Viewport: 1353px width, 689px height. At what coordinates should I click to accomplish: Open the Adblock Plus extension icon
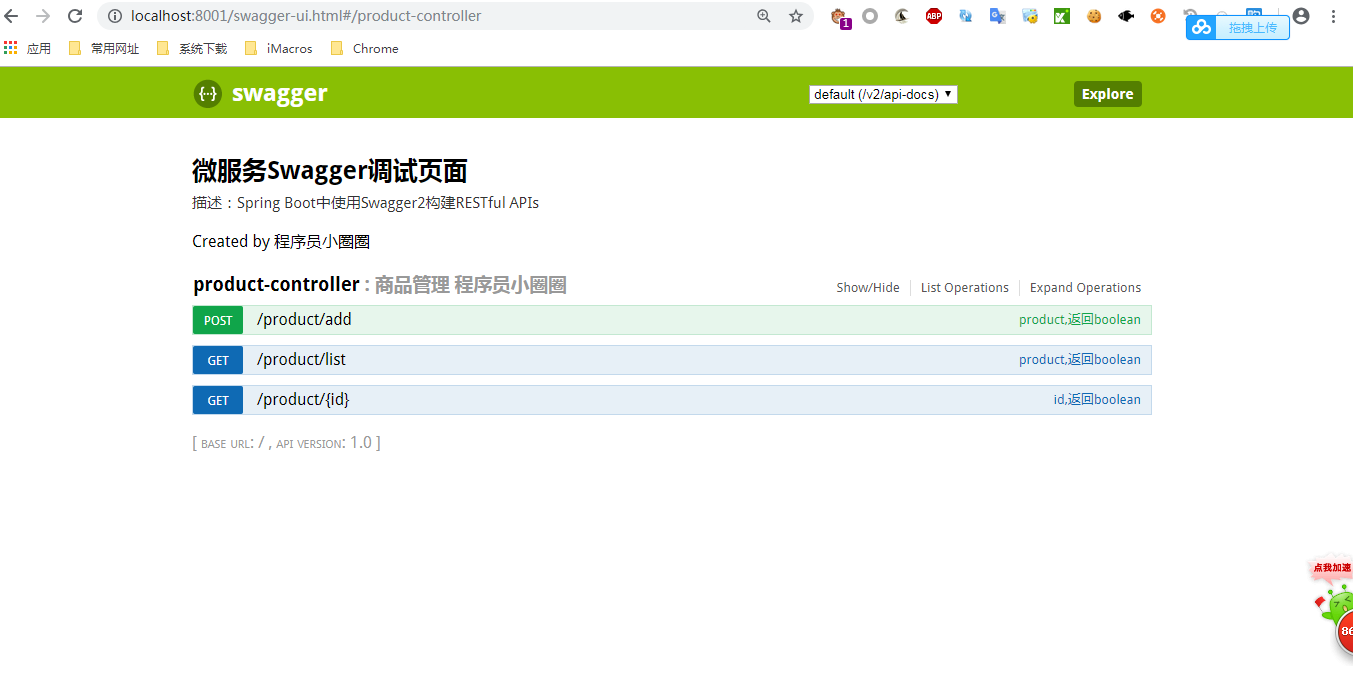pyautogui.click(x=934, y=16)
